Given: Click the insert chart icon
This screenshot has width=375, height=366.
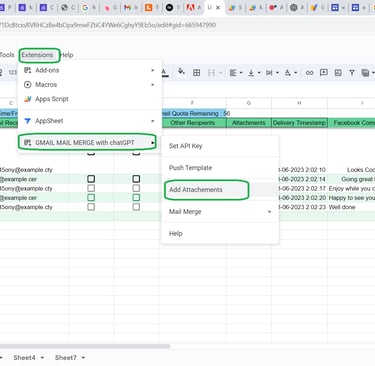Looking at the screenshot, I should click(x=338, y=72).
